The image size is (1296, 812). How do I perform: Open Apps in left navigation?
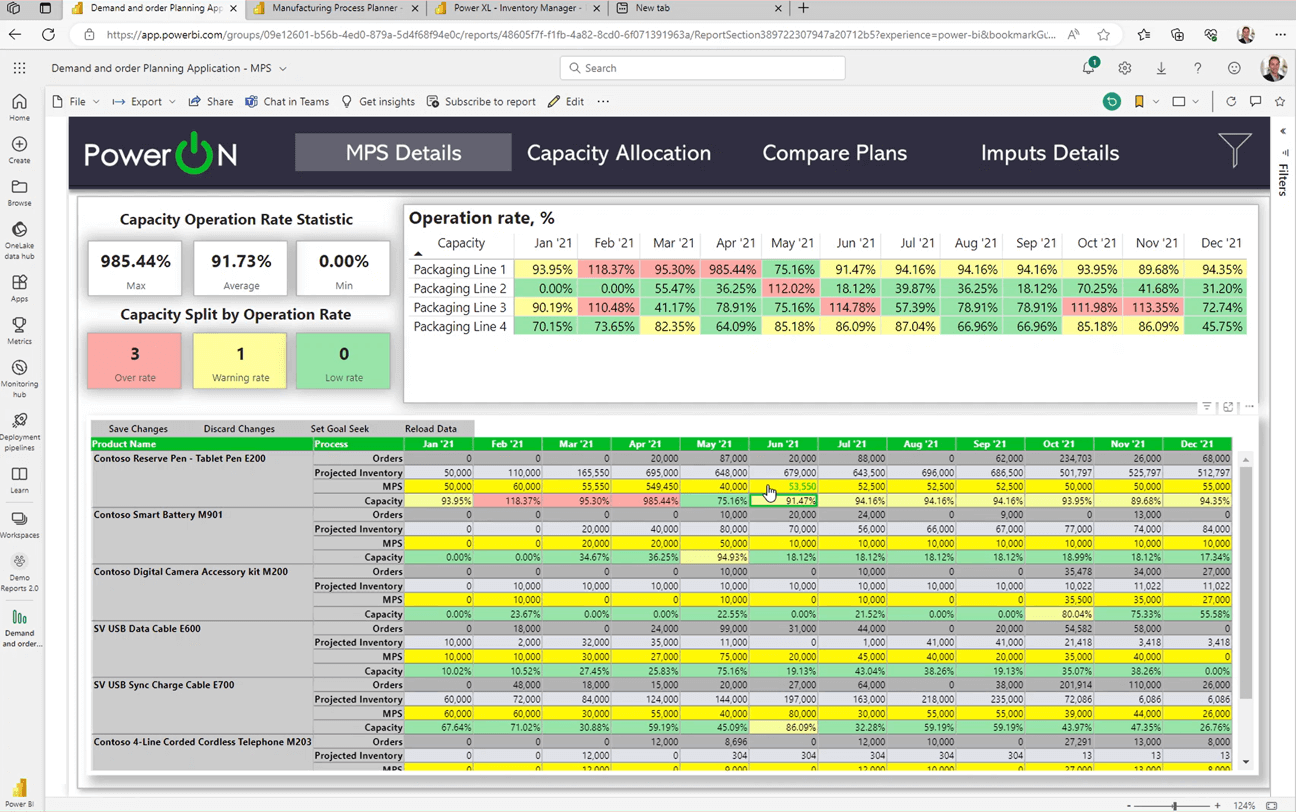pyautogui.click(x=19, y=288)
